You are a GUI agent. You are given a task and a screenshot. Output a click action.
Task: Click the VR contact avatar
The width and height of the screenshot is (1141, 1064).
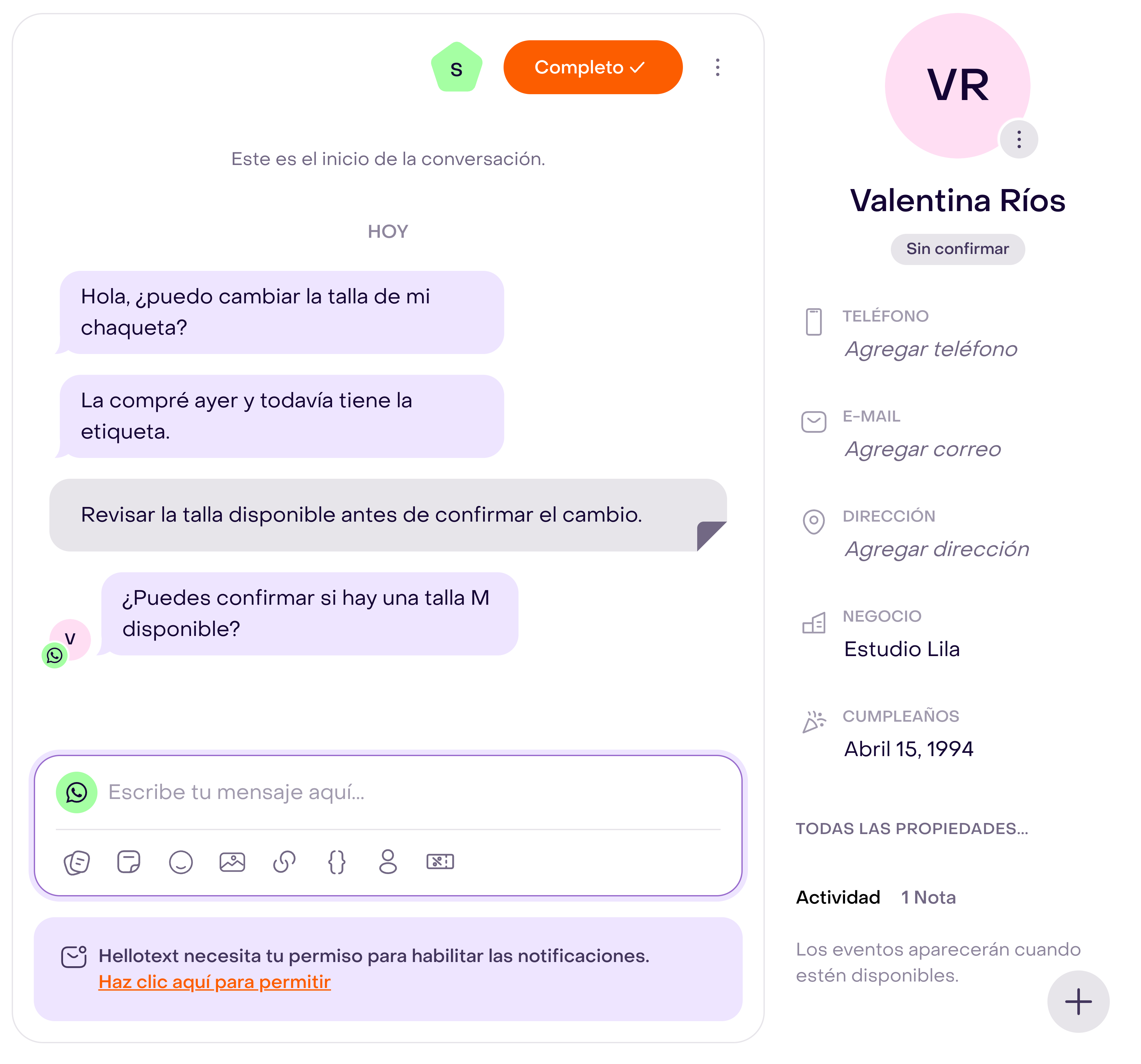pyautogui.click(x=957, y=85)
